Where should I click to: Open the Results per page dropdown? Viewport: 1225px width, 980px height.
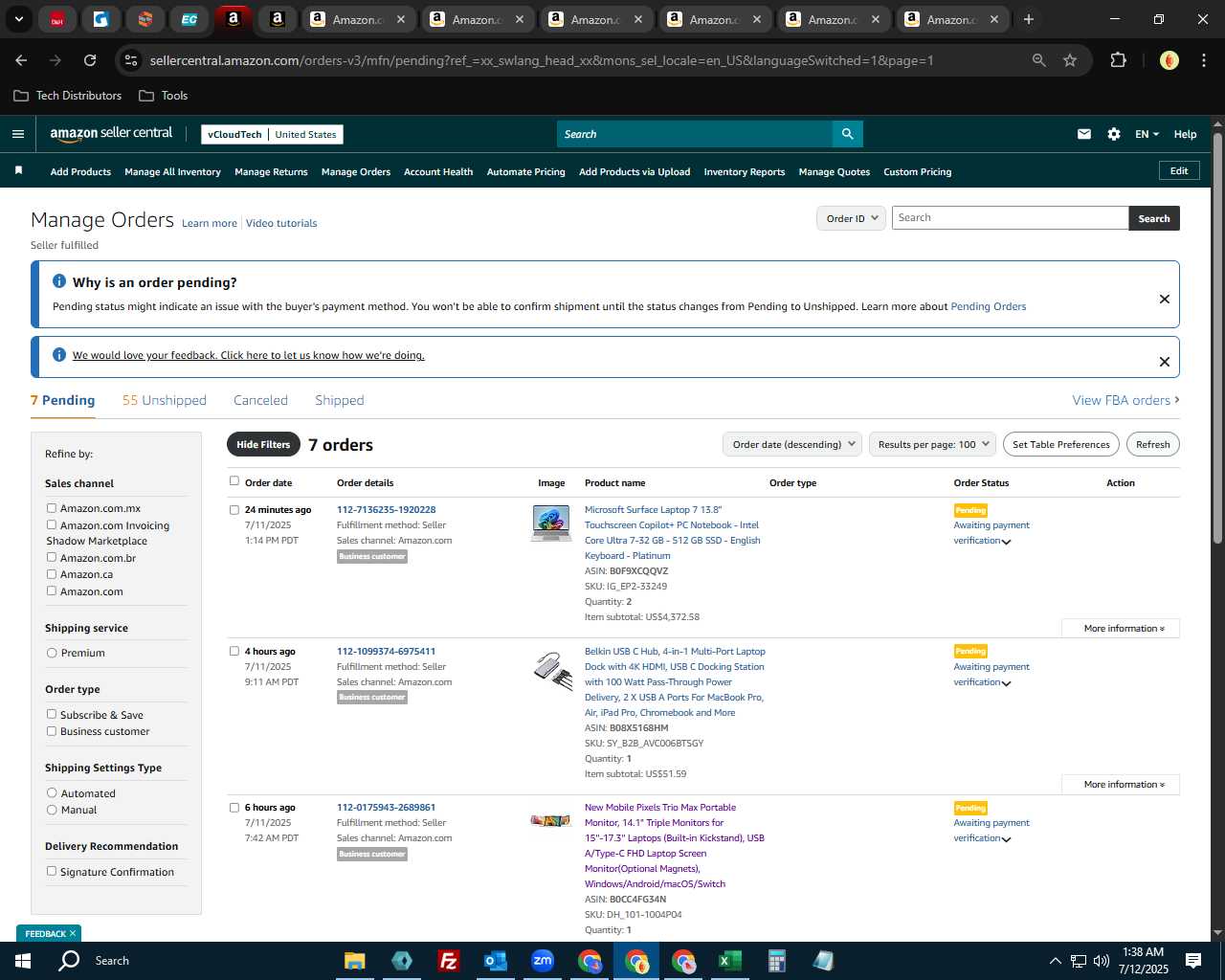pos(933,444)
